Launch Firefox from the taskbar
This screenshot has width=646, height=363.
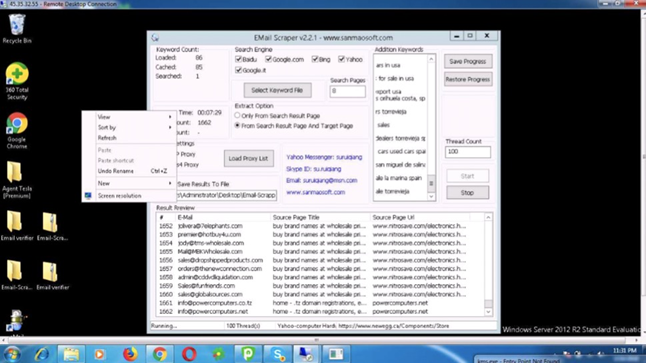(130, 354)
